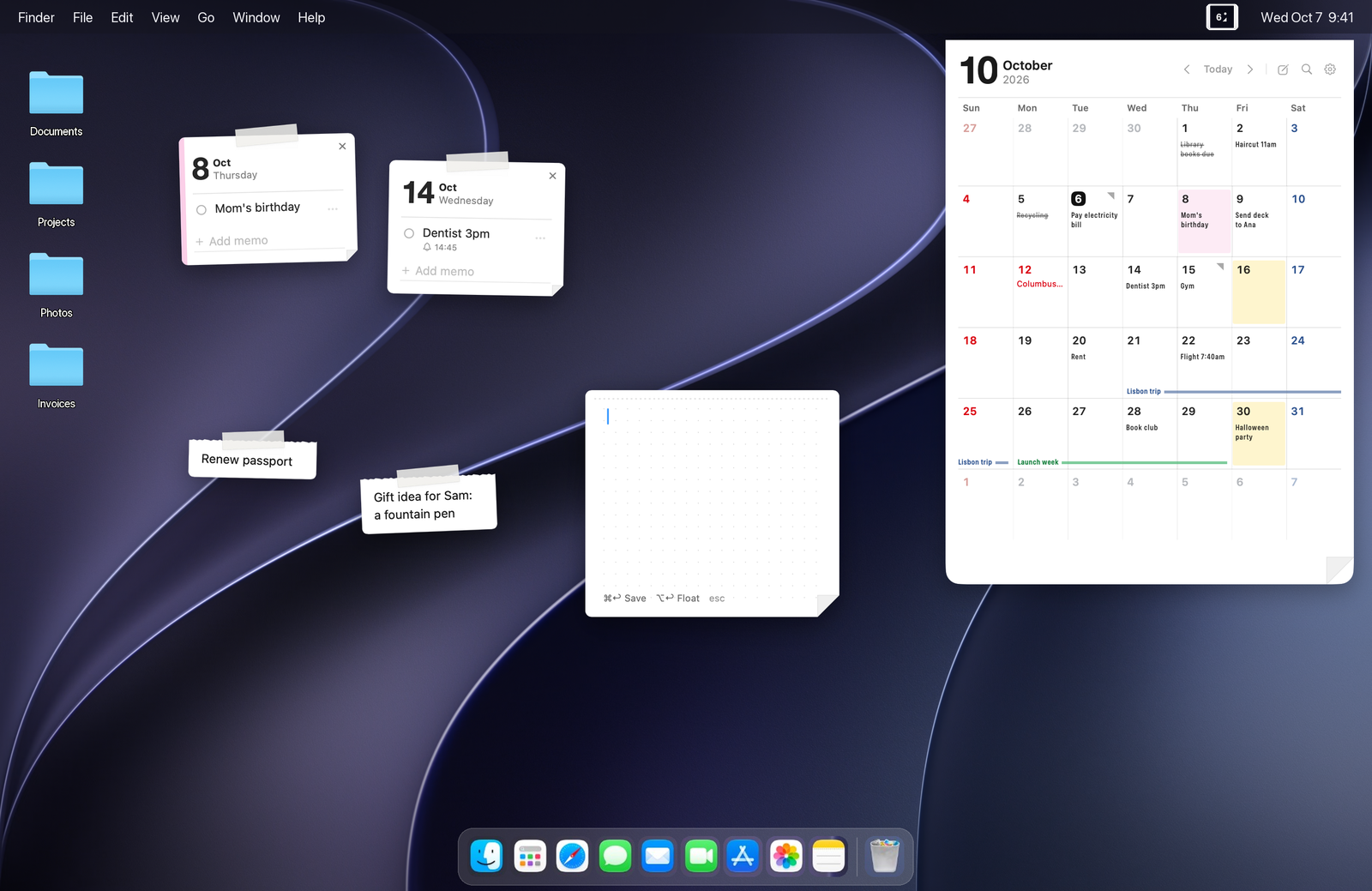
Task: Open options for Mom's birthday memo
Action: 333,209
